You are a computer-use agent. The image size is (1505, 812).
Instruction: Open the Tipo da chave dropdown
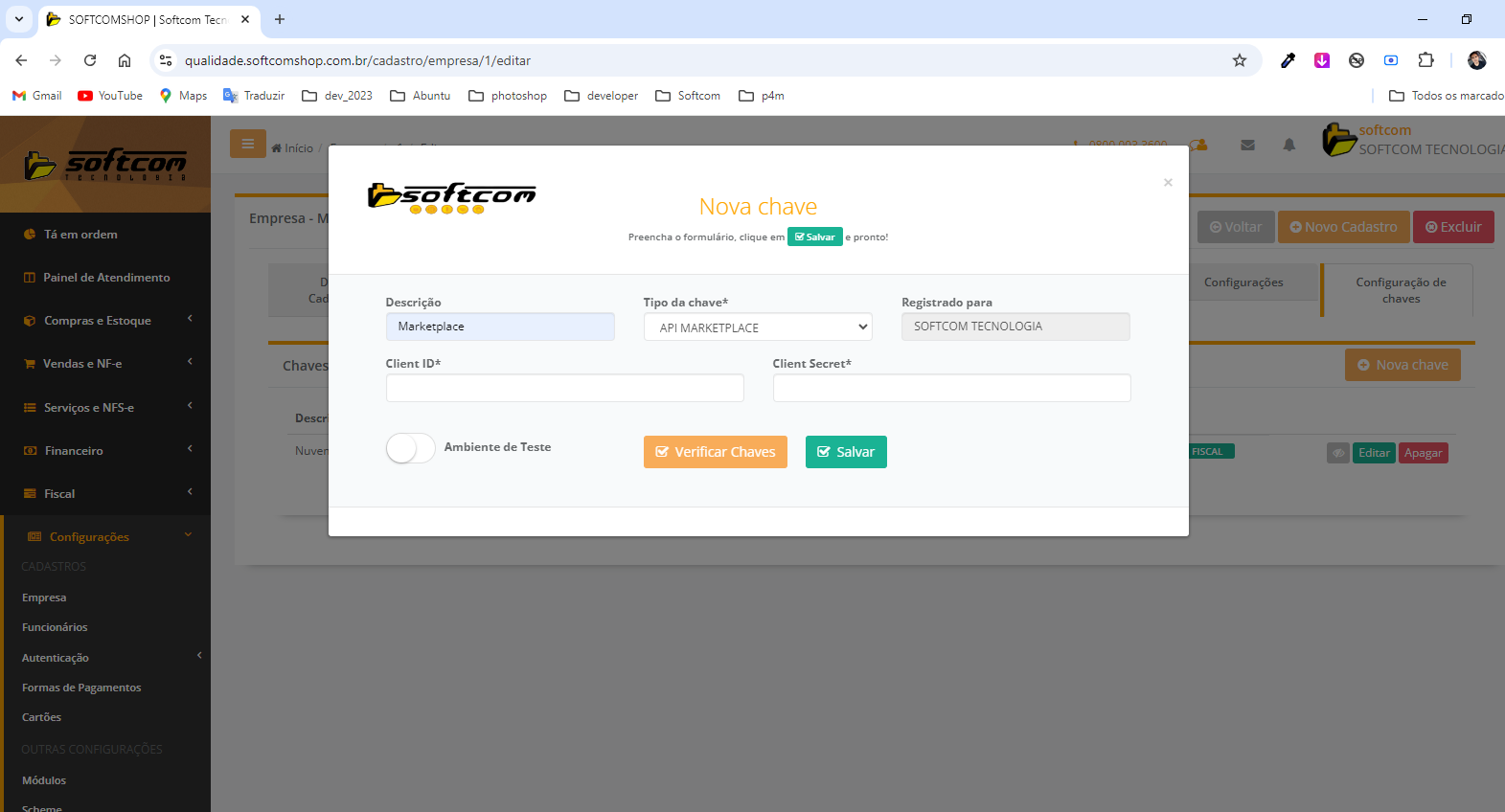tap(757, 327)
